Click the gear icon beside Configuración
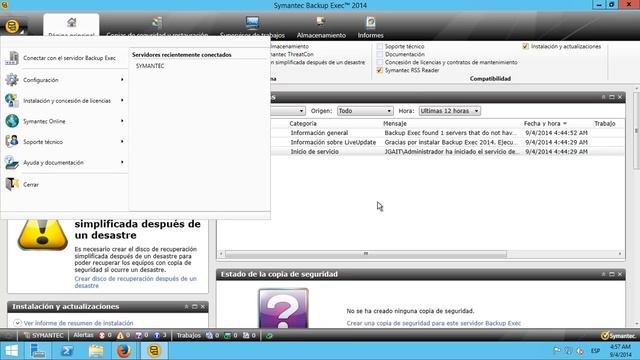 point(12,80)
